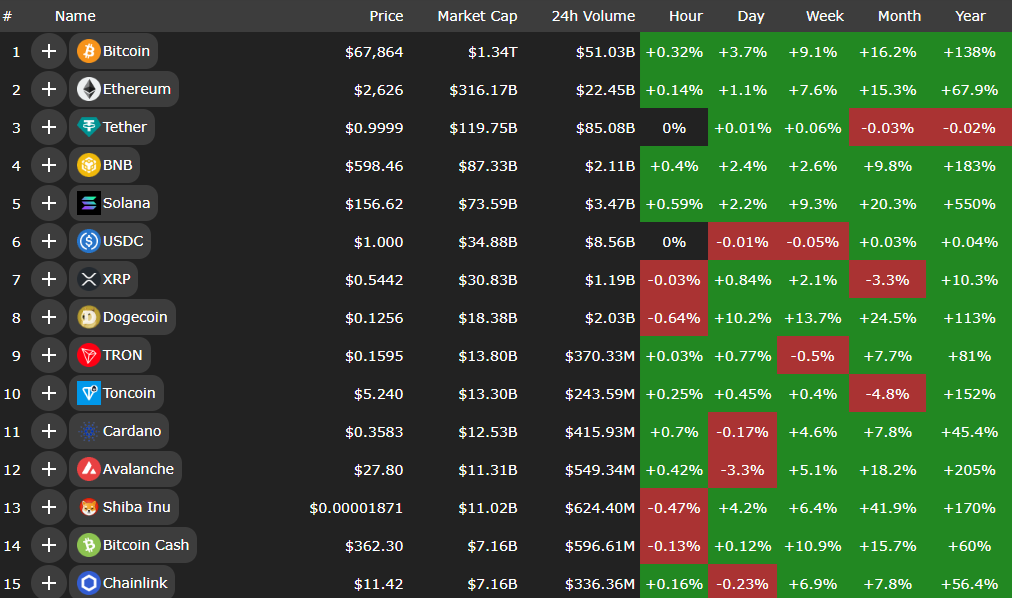Click the Shiba Inu logo icon
This screenshot has width=1012, height=598.
tap(89, 507)
